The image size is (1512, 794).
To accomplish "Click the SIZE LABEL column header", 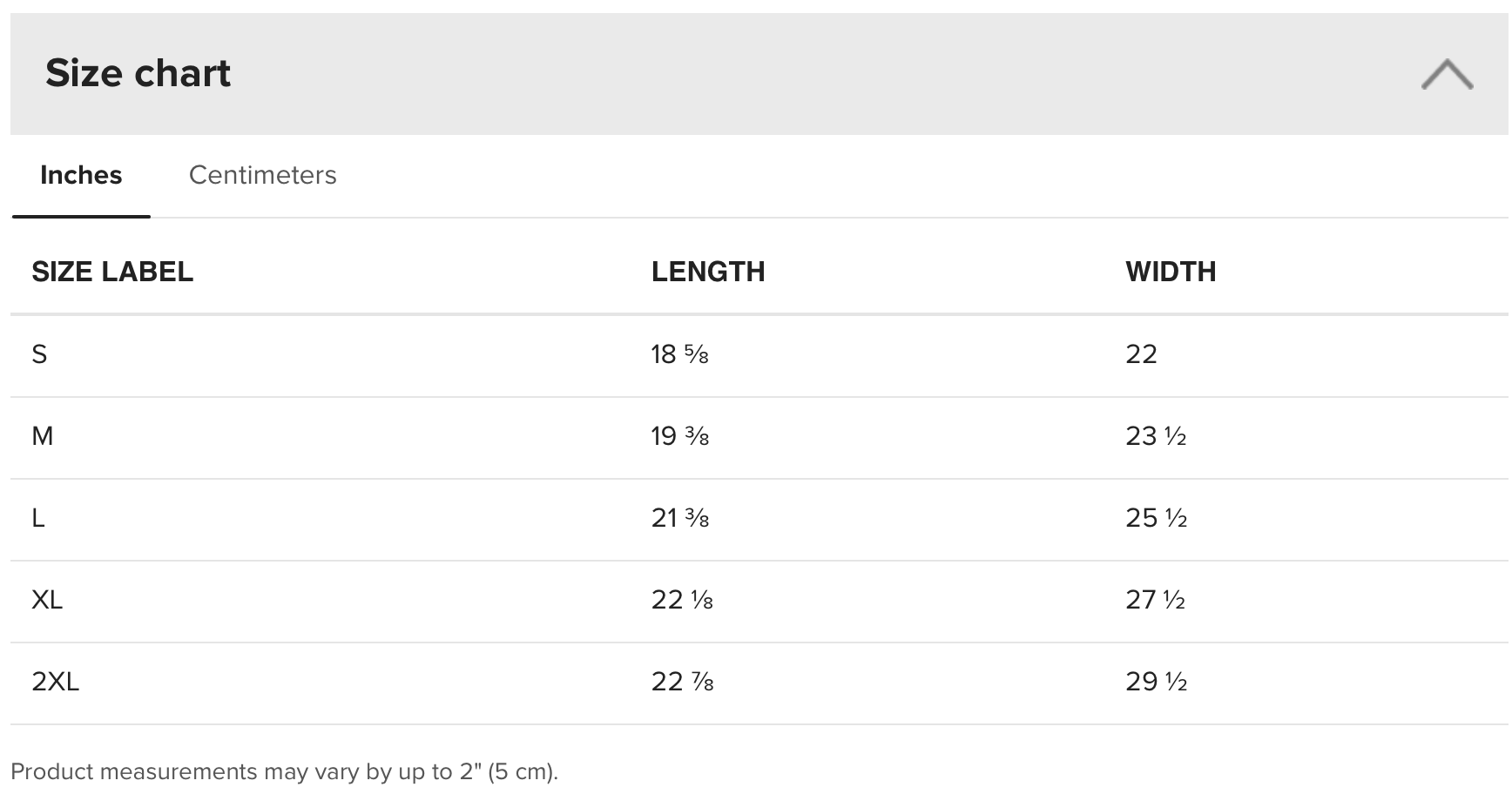I will [112, 272].
